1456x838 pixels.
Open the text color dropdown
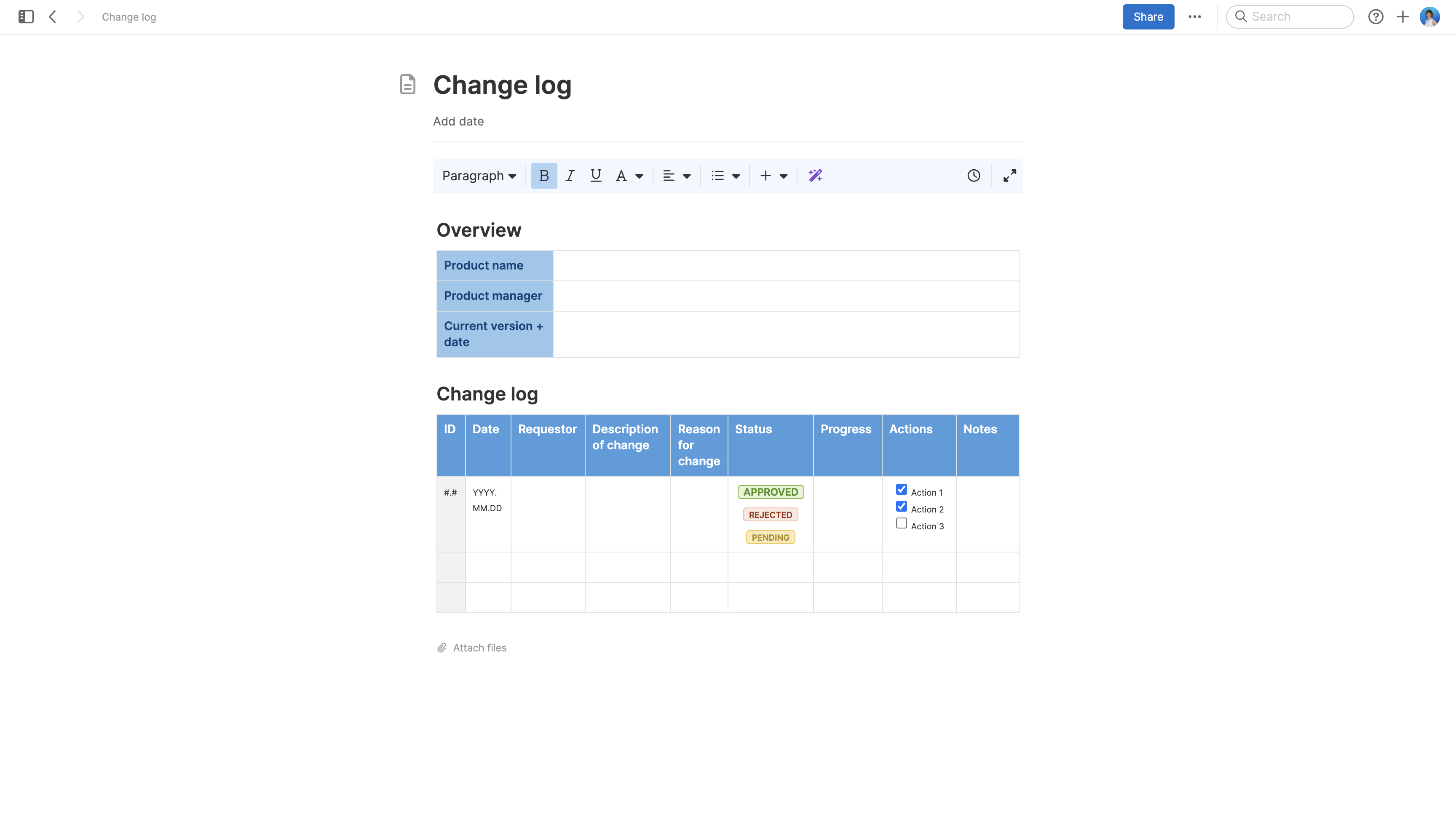click(629, 176)
